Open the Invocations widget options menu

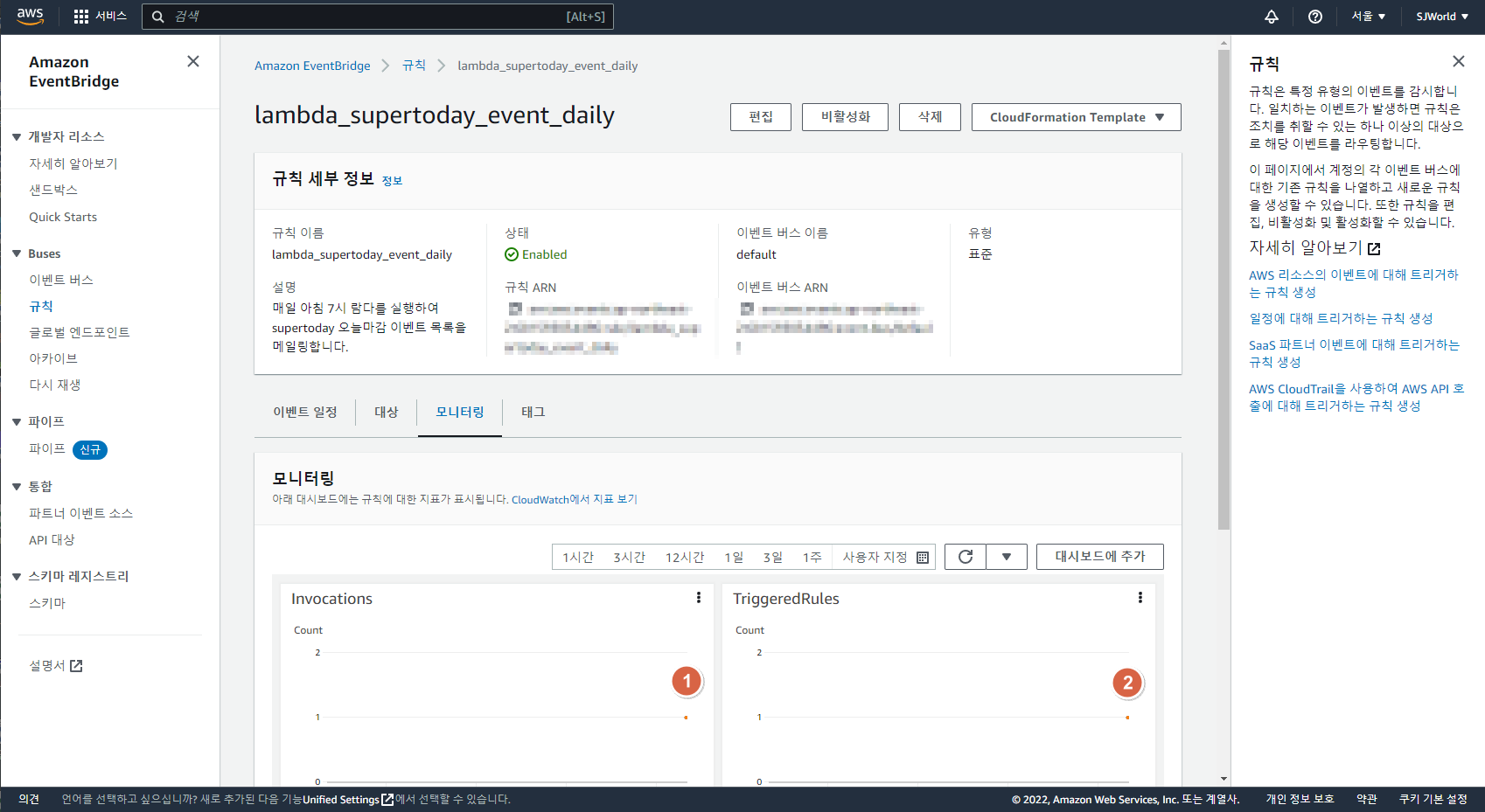[699, 598]
